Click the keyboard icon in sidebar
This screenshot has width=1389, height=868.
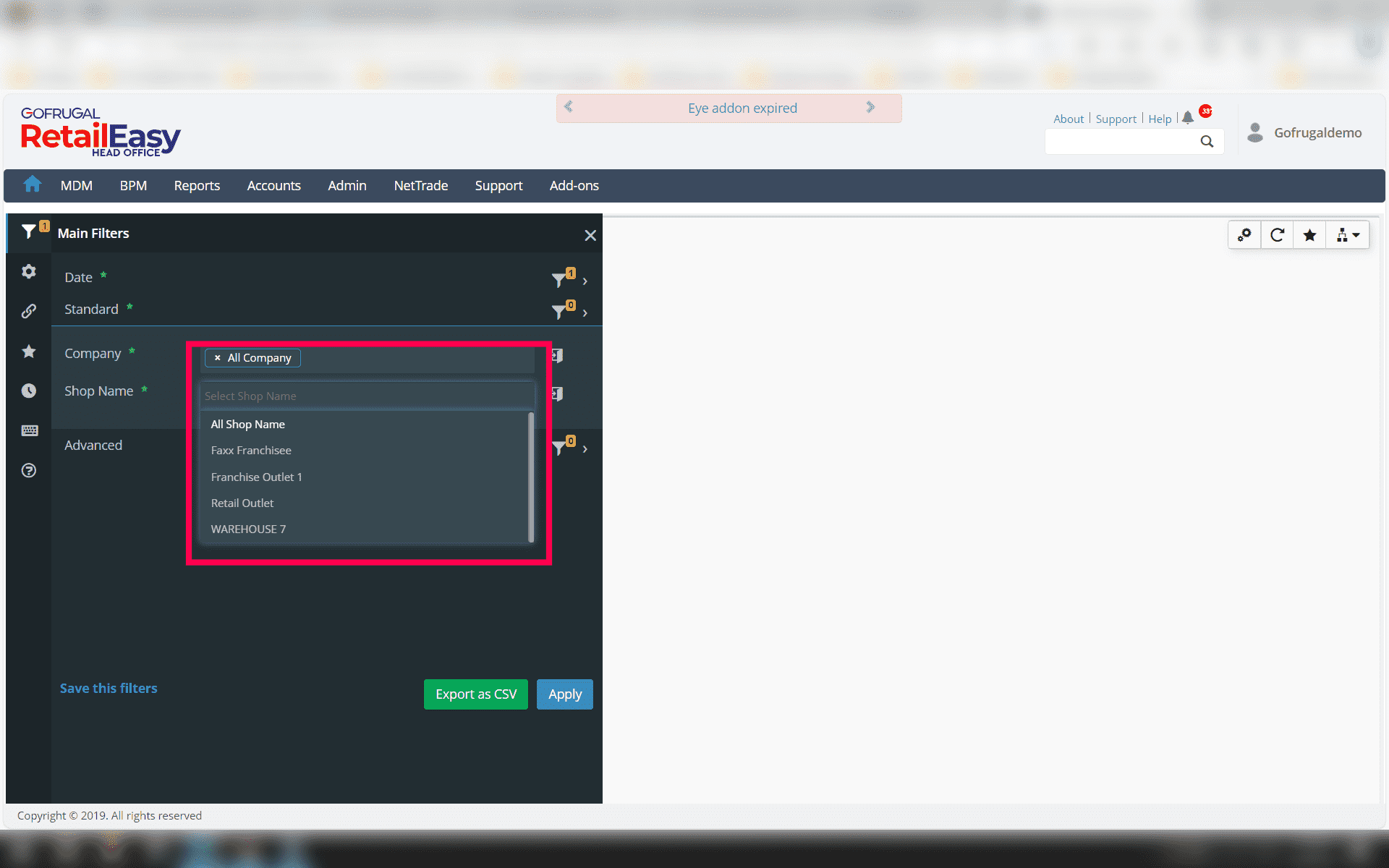[x=29, y=430]
